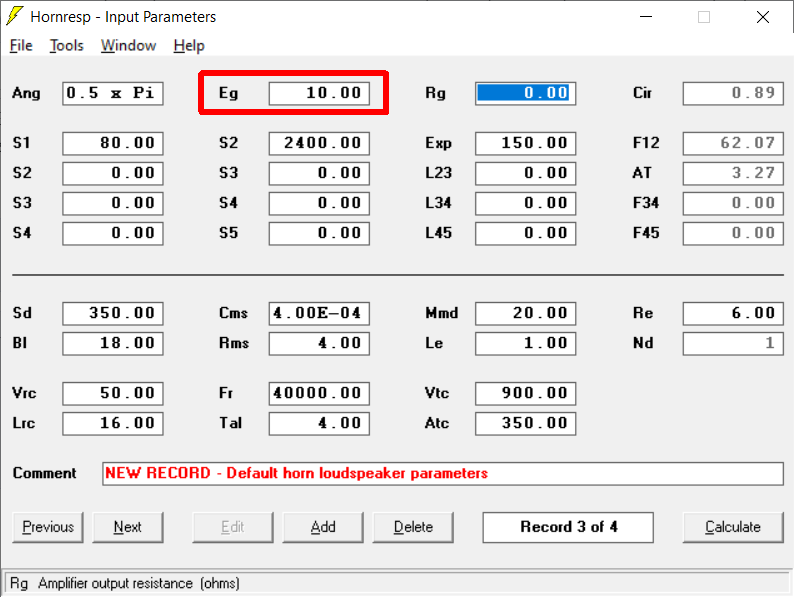794x597 pixels.
Task: Go to the Next record
Action: [x=128, y=527]
